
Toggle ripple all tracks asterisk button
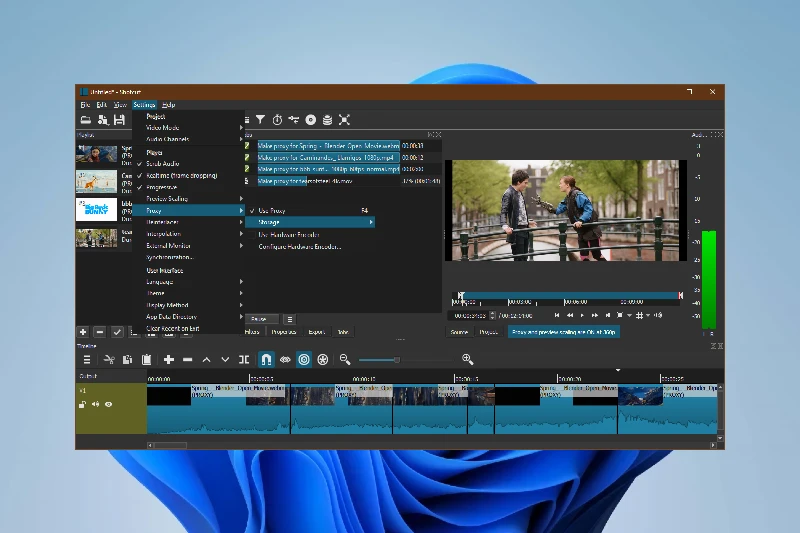click(322, 360)
